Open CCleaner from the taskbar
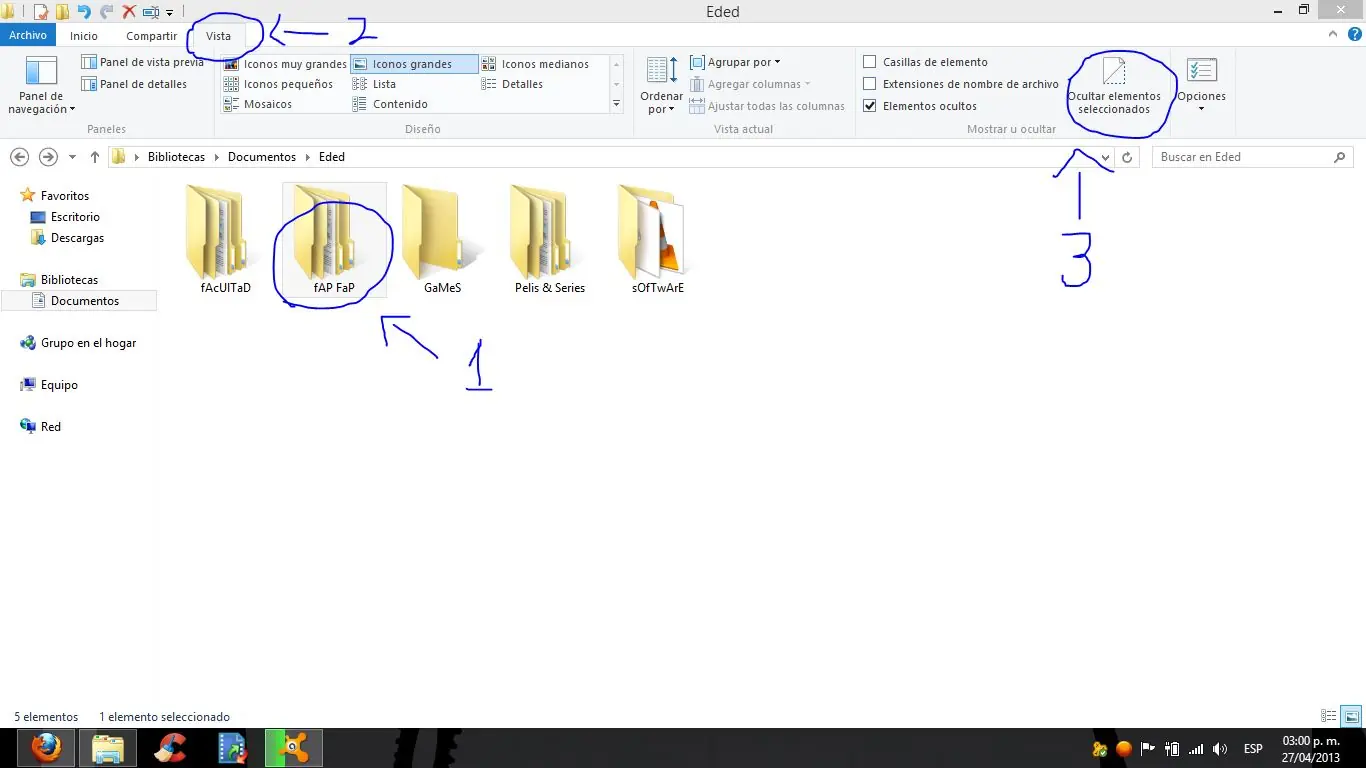The width and height of the screenshot is (1366, 768). pos(170,748)
